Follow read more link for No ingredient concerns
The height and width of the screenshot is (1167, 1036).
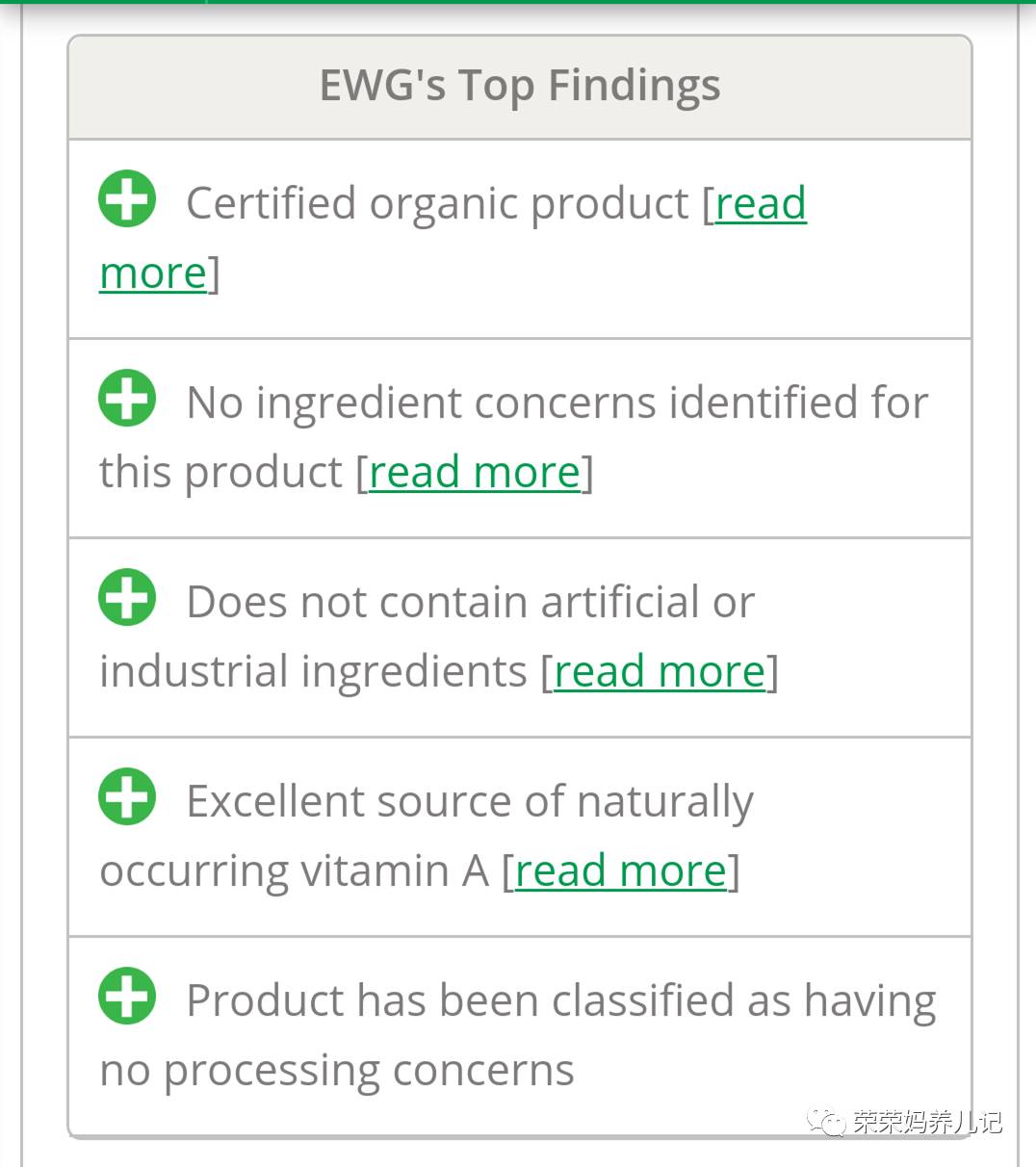(475, 473)
